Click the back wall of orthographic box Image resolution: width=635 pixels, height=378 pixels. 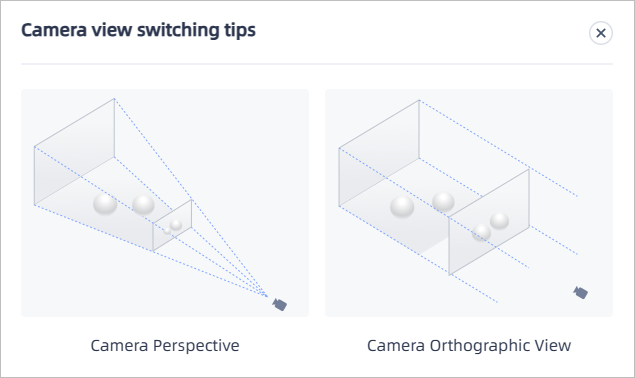coord(379,153)
